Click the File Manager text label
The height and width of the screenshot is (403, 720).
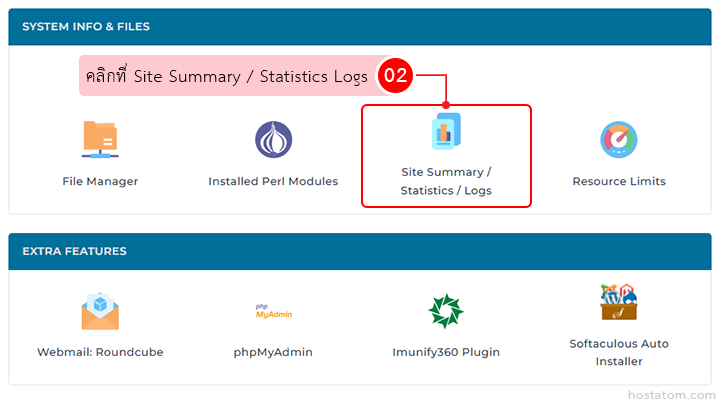pos(100,181)
